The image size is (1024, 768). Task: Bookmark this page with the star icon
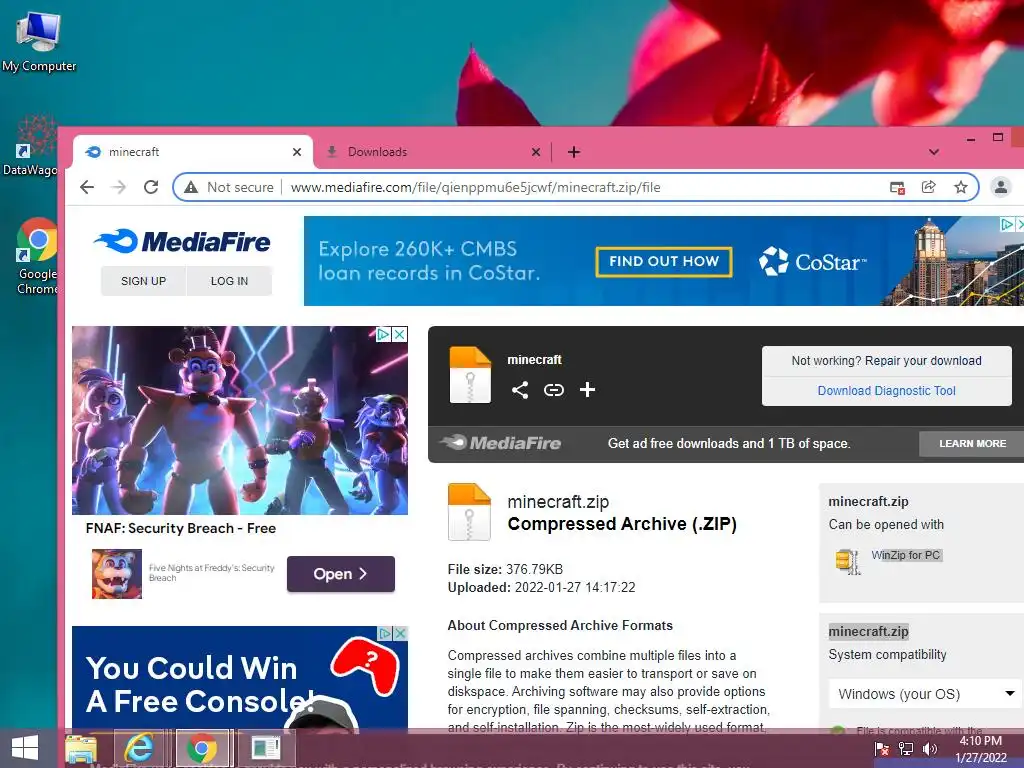(x=961, y=187)
